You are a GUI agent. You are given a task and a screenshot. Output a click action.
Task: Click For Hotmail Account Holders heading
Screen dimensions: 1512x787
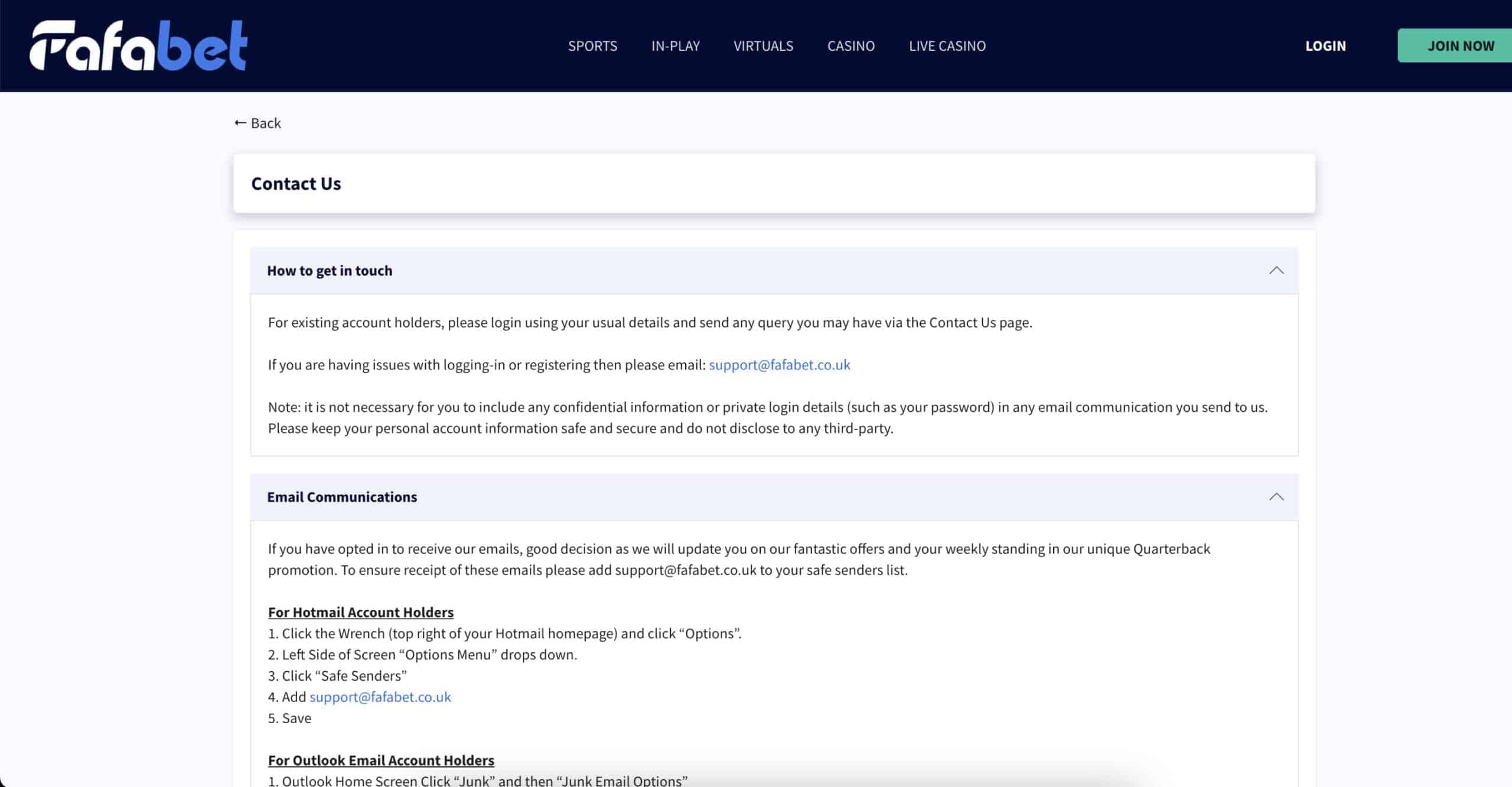click(x=360, y=613)
